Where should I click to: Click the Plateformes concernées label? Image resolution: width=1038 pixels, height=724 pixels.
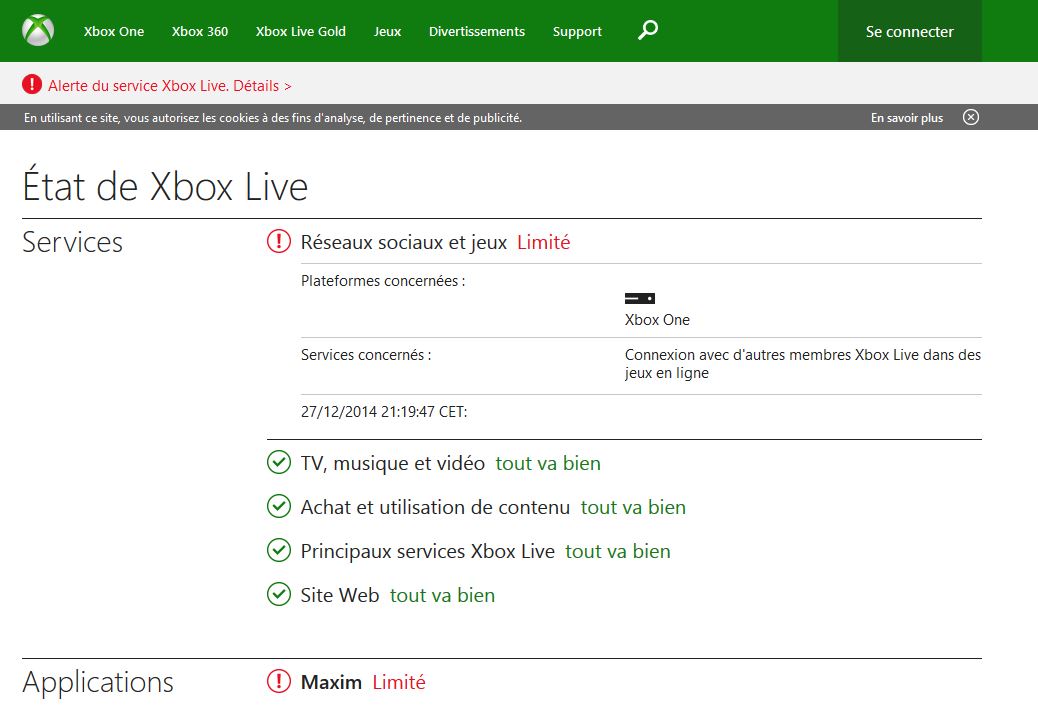[x=383, y=281]
